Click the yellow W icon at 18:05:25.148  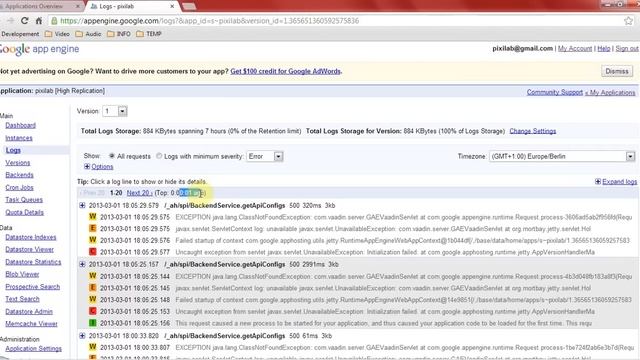[x=93, y=299]
